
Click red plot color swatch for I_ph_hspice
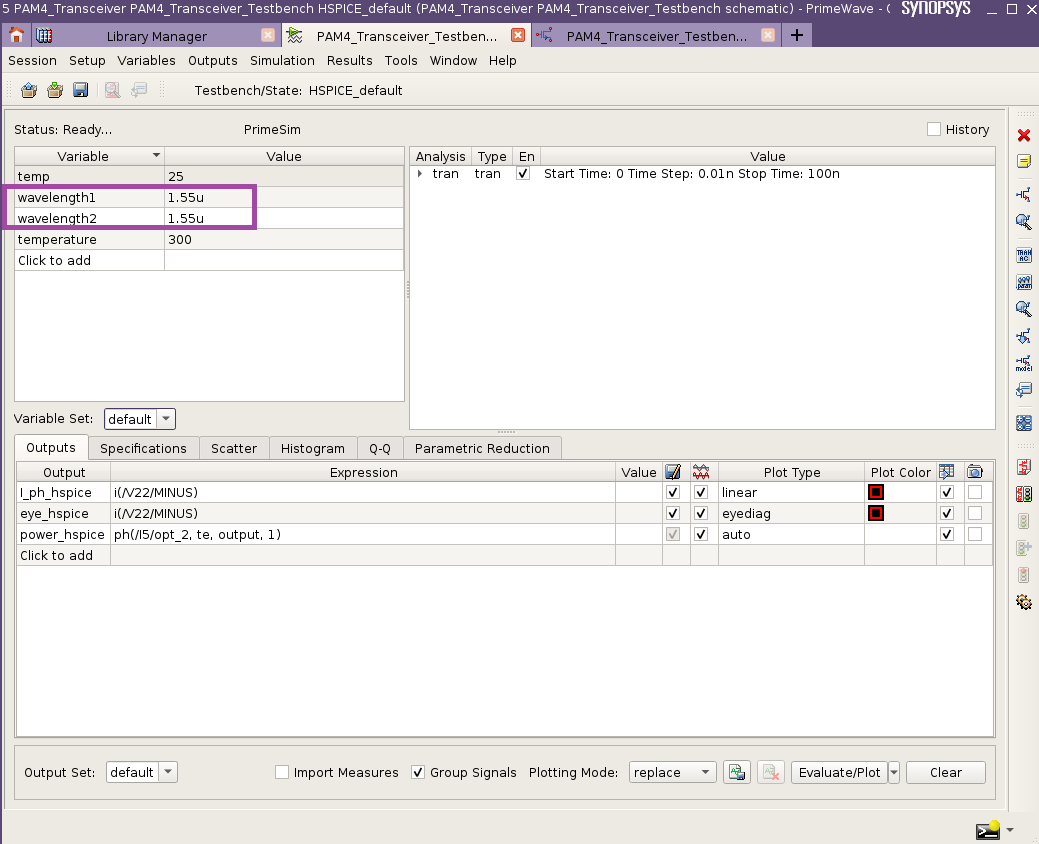tap(876, 492)
